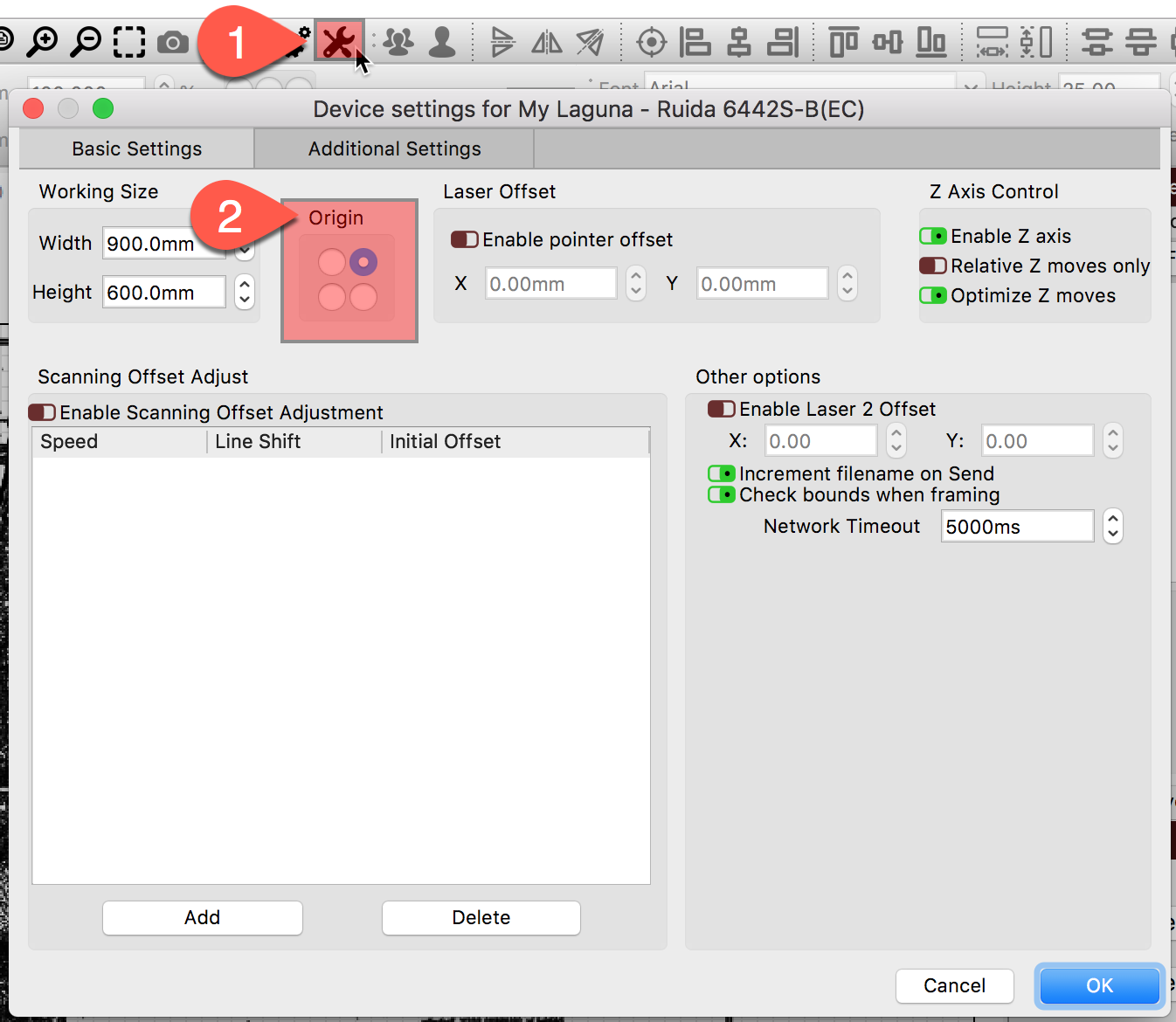The height and width of the screenshot is (1022, 1176).
Task: Click the Network Timeout 5000ms field
Action: [1018, 526]
